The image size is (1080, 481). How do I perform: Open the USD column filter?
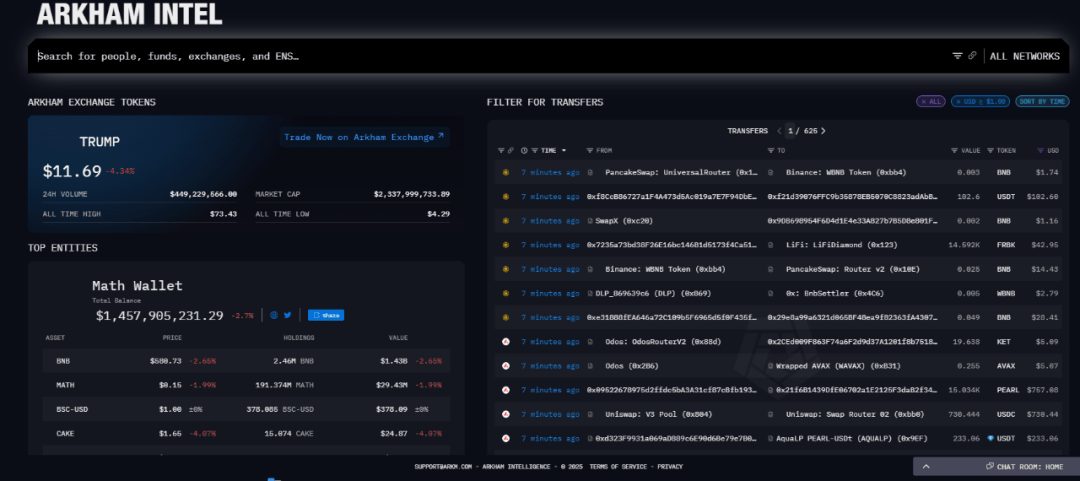[x=1041, y=150]
